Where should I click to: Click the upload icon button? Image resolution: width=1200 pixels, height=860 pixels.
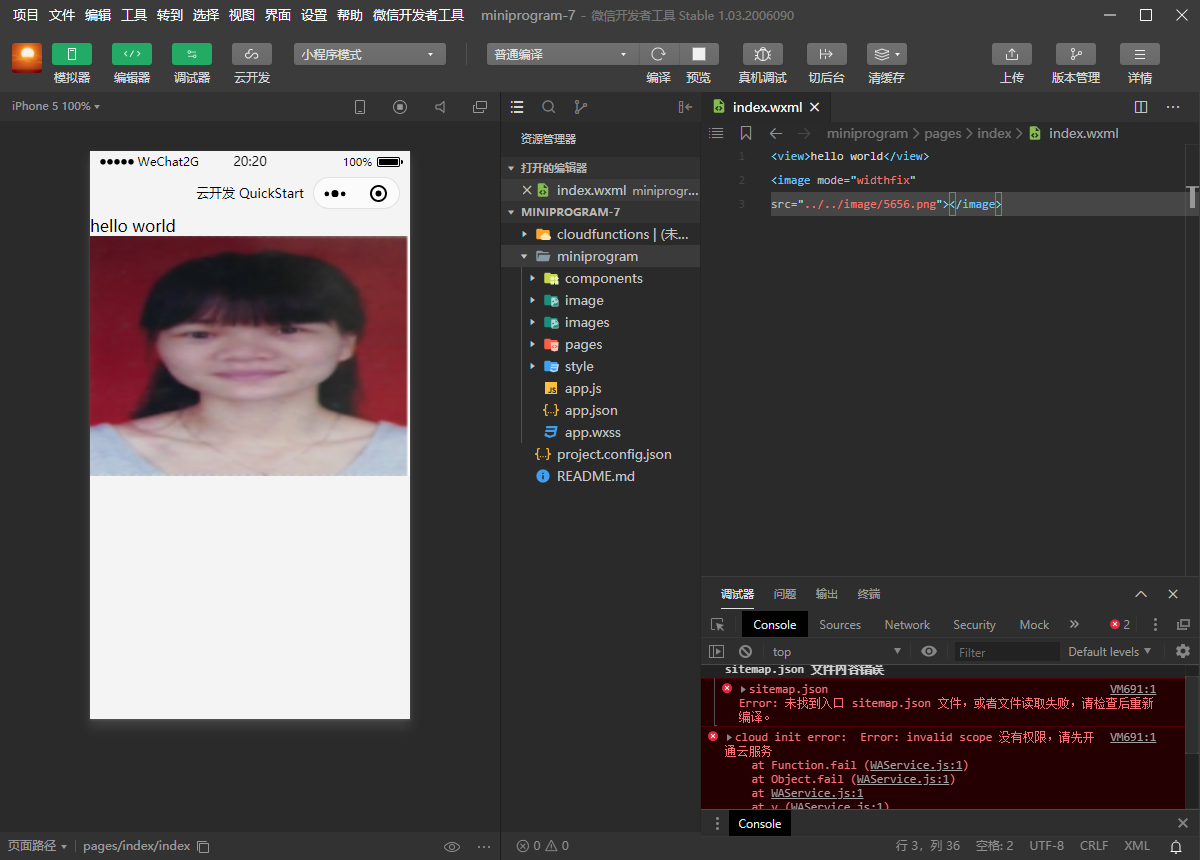1011,54
